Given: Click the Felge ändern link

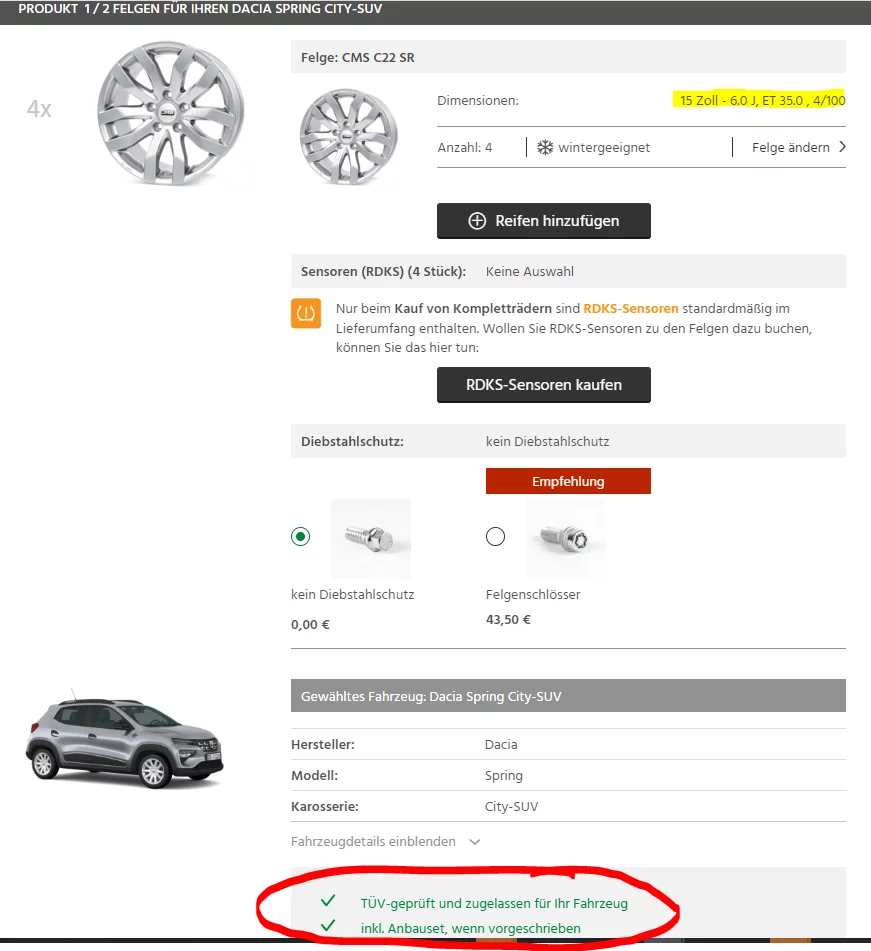Looking at the screenshot, I should tap(790, 147).
